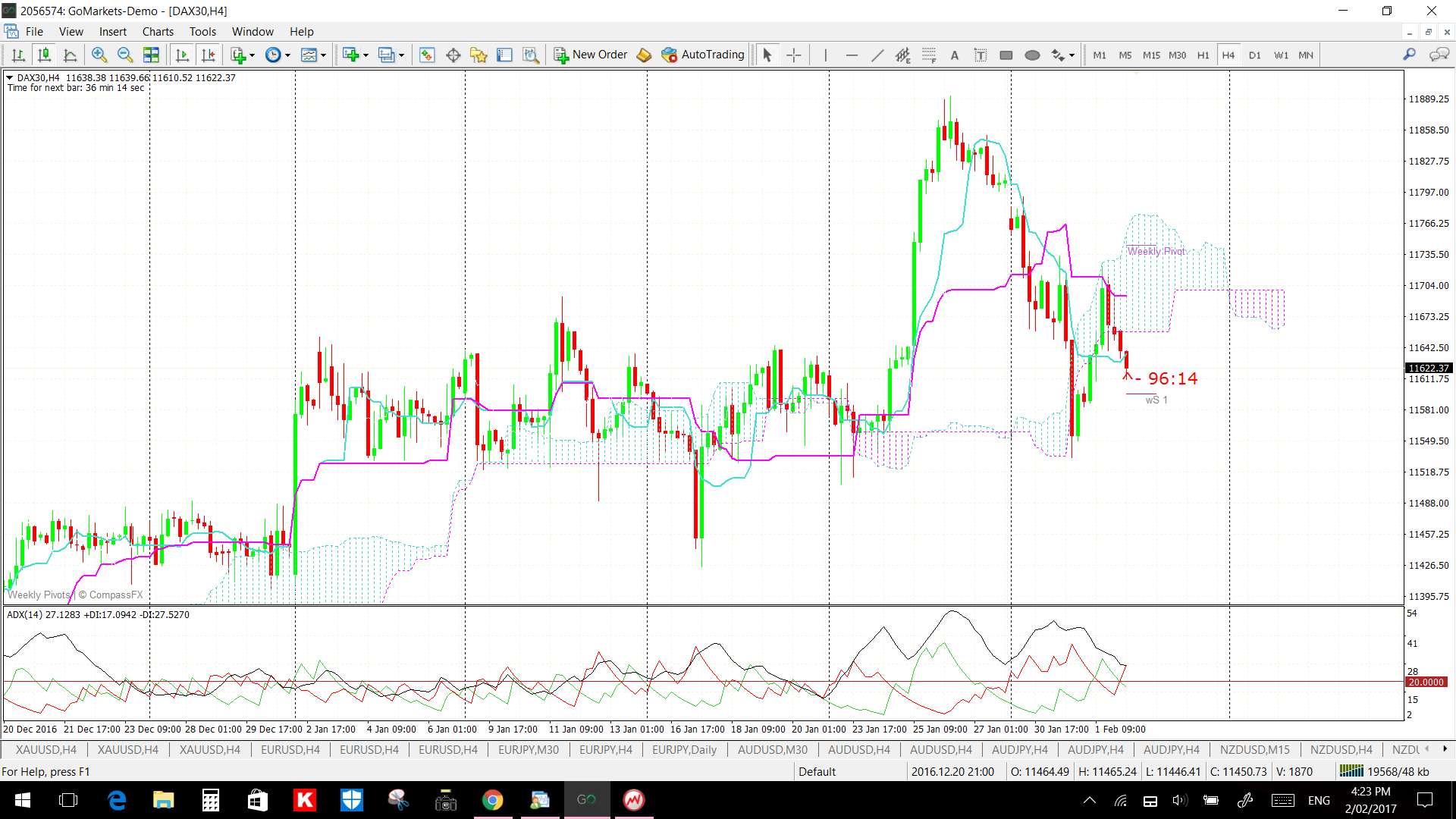The width and height of the screenshot is (1456, 819).
Task: Tile chart windows
Action: [x=151, y=55]
